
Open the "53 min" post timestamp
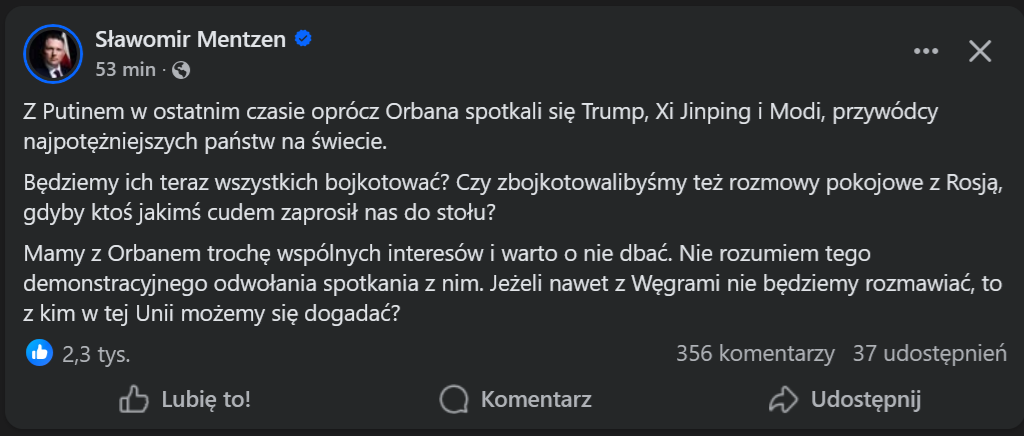(125, 69)
